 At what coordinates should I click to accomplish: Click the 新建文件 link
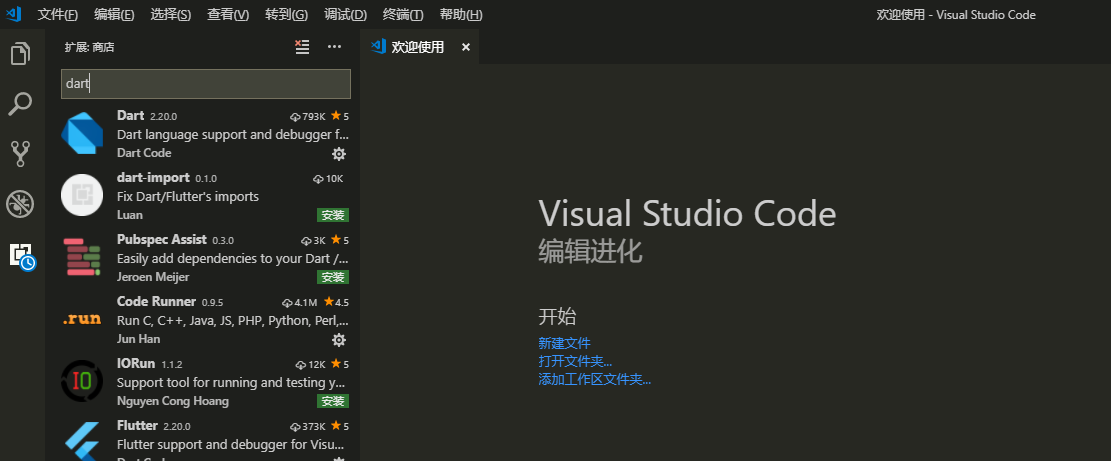coord(564,343)
